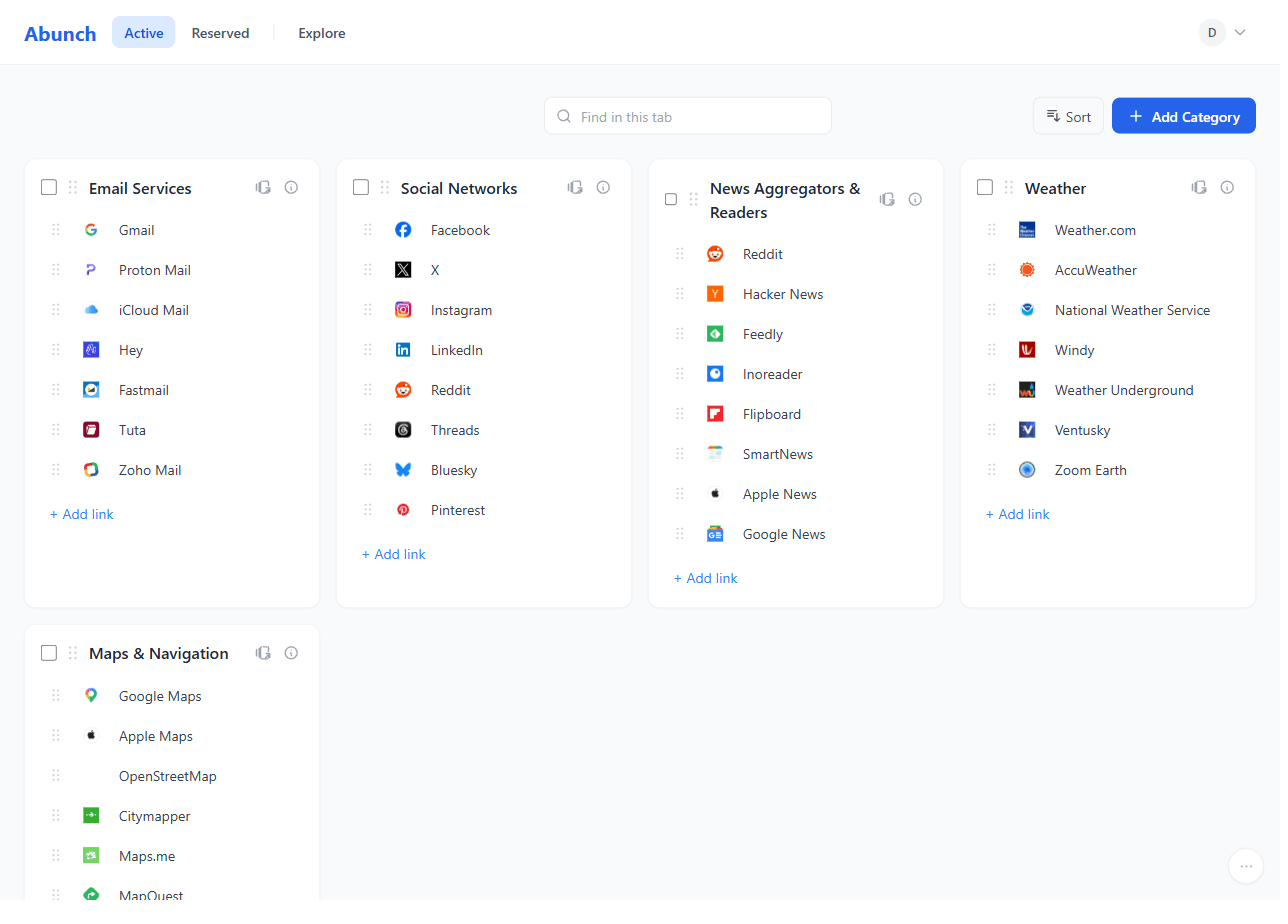1288x924 pixels.
Task: Click the Proton Mail favicon icon
Action: coord(91,270)
